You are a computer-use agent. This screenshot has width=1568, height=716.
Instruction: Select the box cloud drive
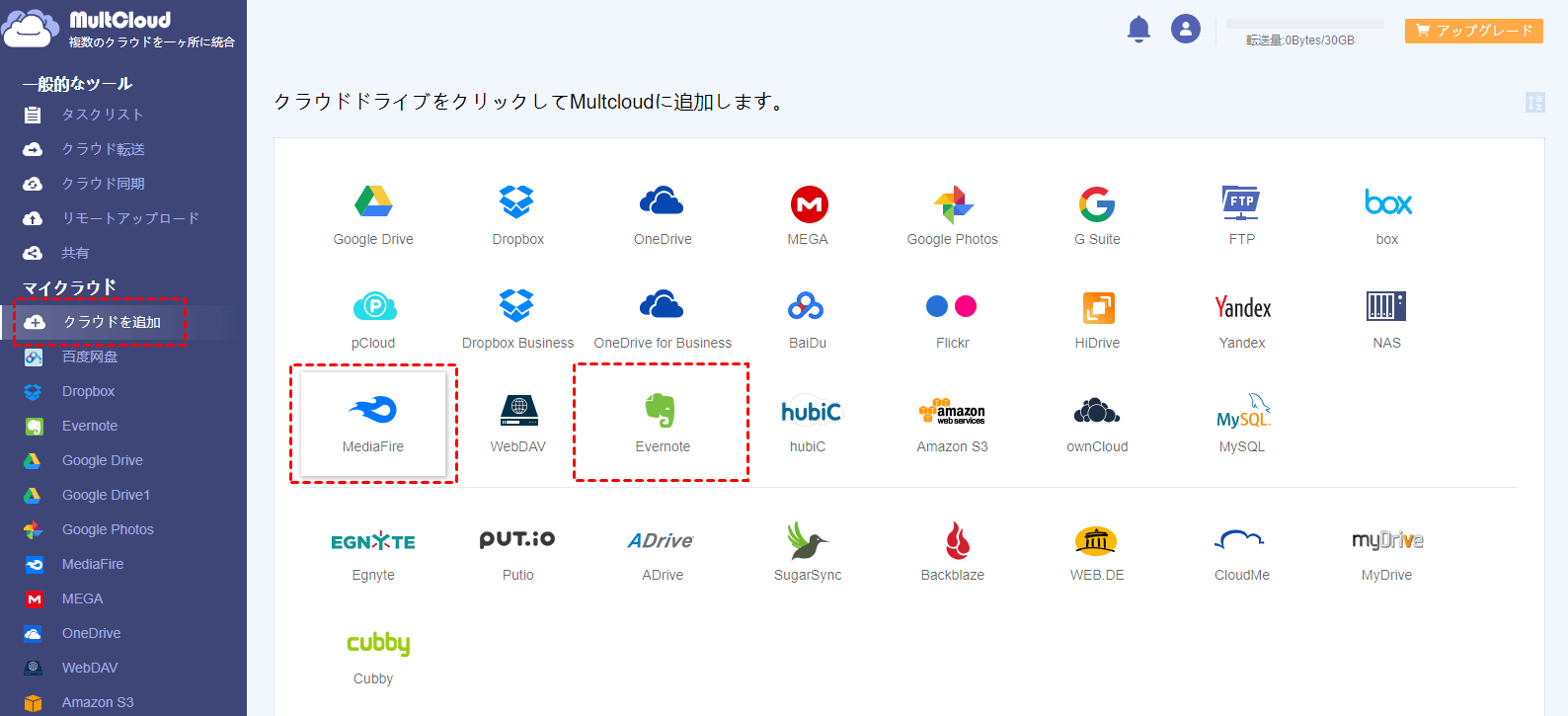(x=1387, y=215)
